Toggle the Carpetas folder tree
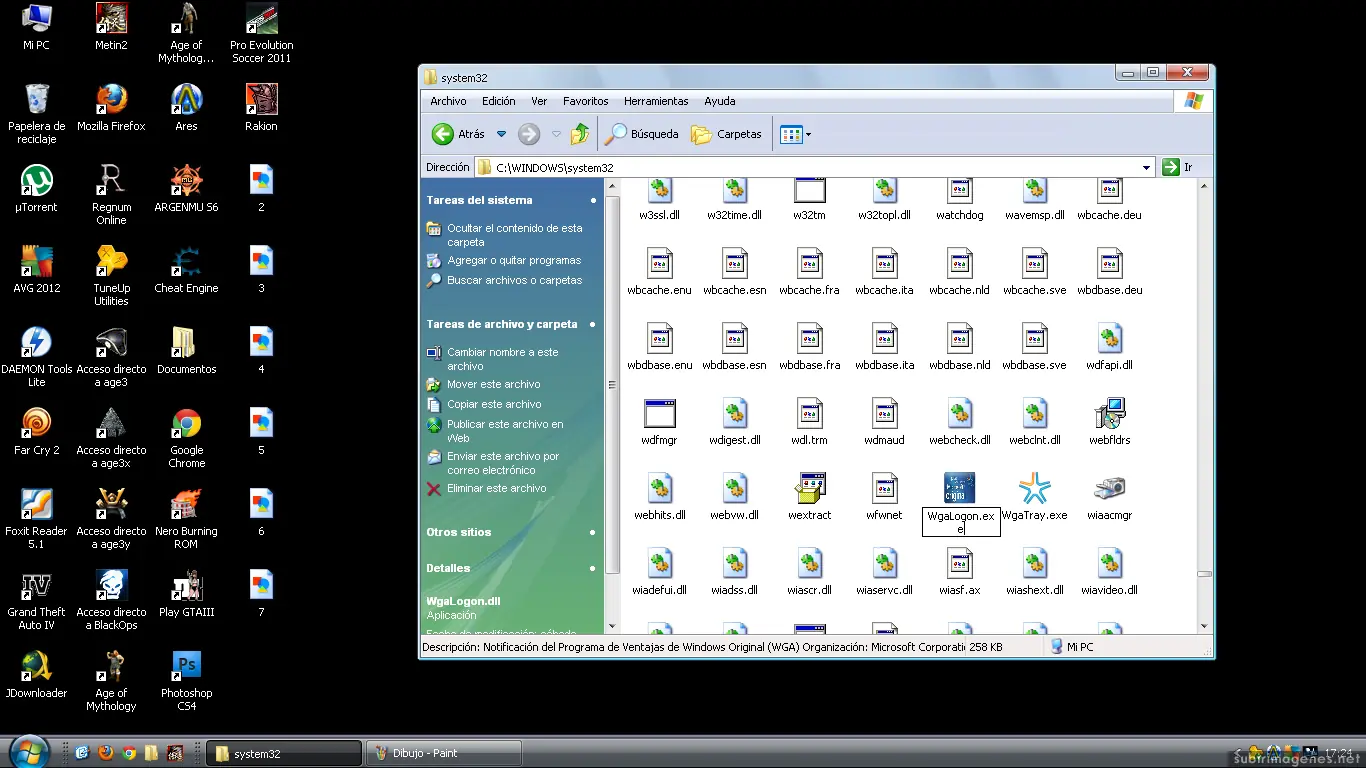 tap(727, 134)
